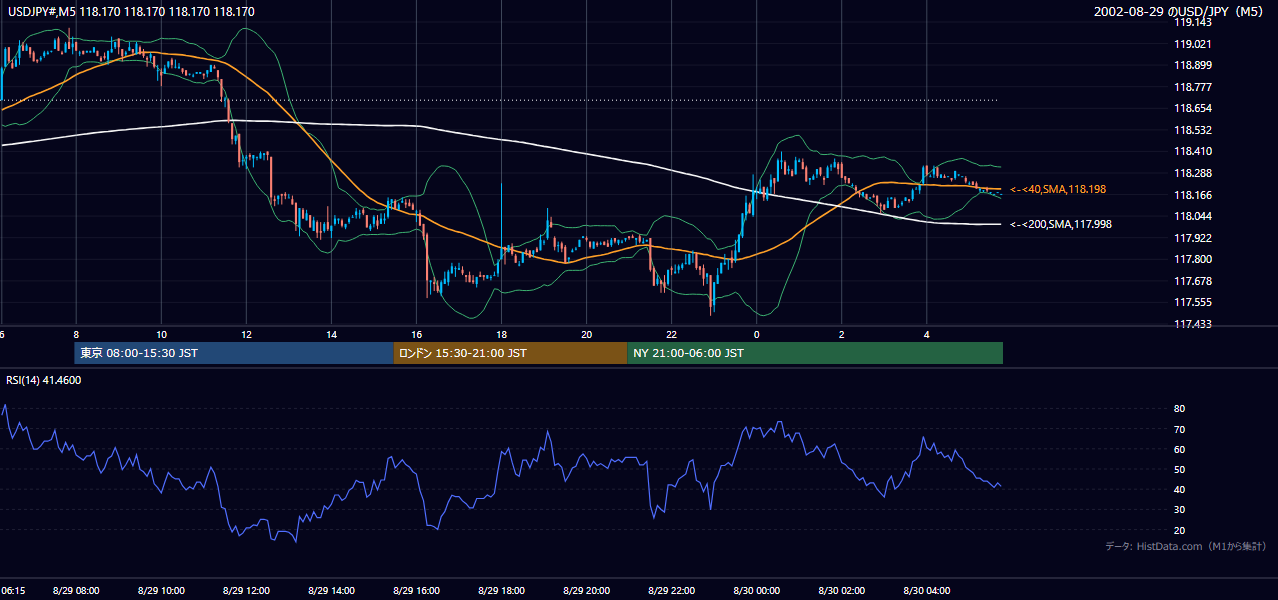Click the 8/30 02:00 time label

pyautogui.click(x=841, y=591)
